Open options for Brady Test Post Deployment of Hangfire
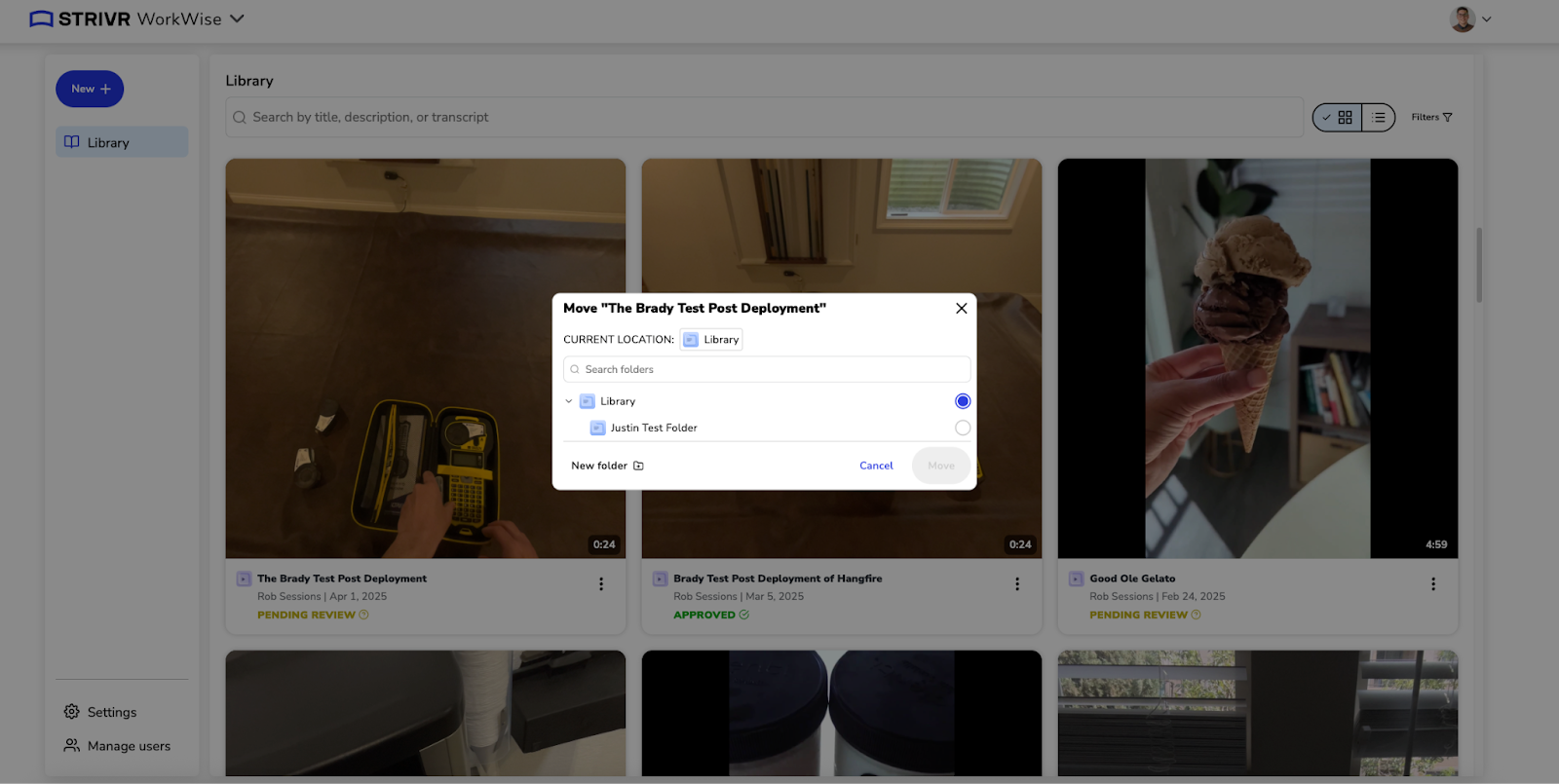The height and width of the screenshot is (784, 1559). 1017,584
